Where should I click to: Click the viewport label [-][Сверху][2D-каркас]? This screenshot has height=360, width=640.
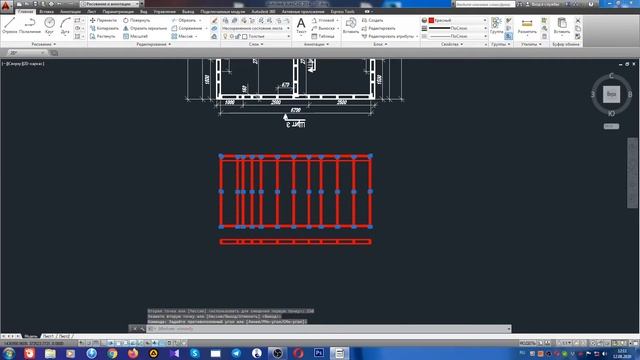click(23, 64)
